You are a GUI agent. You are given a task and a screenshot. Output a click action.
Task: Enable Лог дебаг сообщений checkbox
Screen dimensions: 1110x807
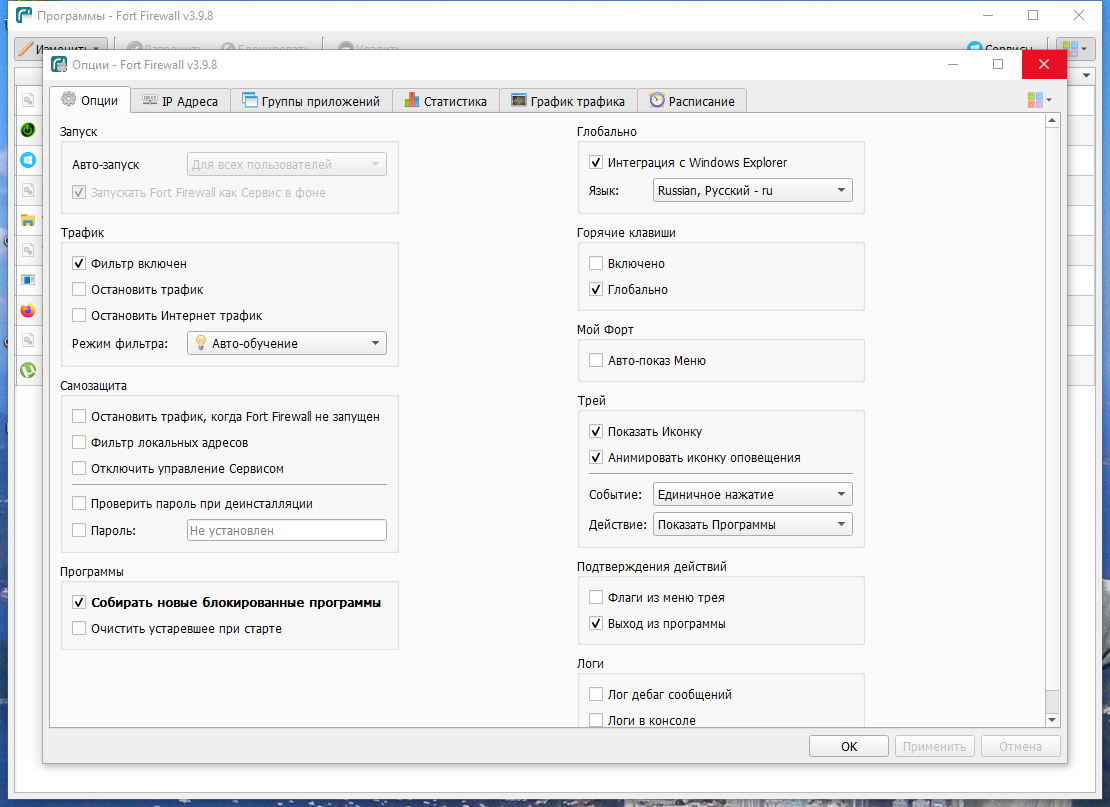coord(595,694)
